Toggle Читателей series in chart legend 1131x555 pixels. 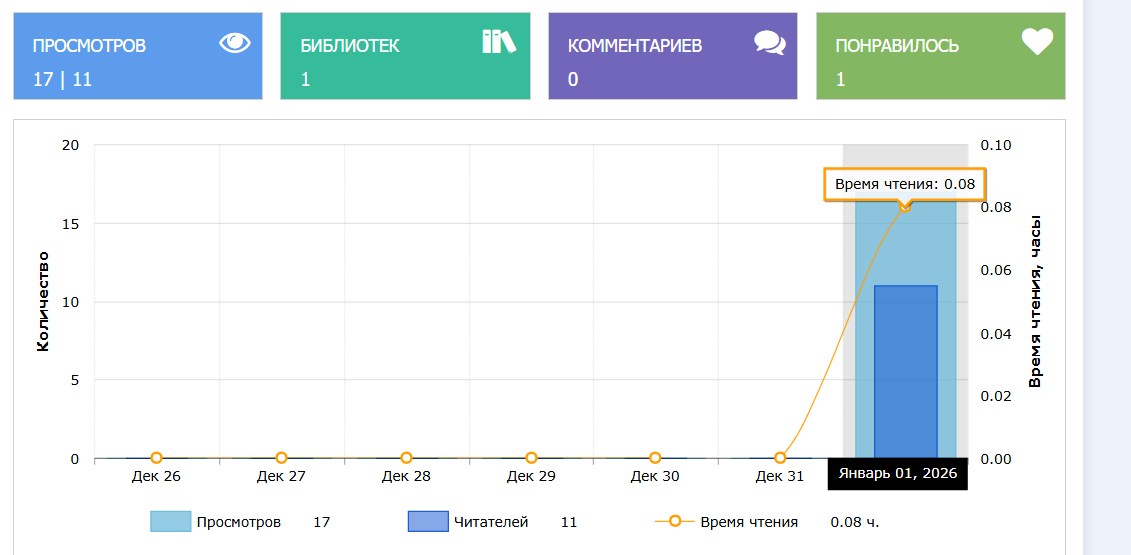point(490,522)
